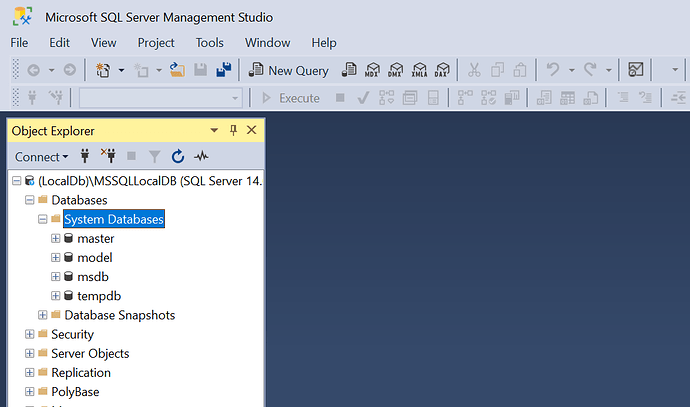The width and height of the screenshot is (690, 407).
Task: Click the Paste icon in toolbar
Action: pyautogui.click(x=520, y=70)
